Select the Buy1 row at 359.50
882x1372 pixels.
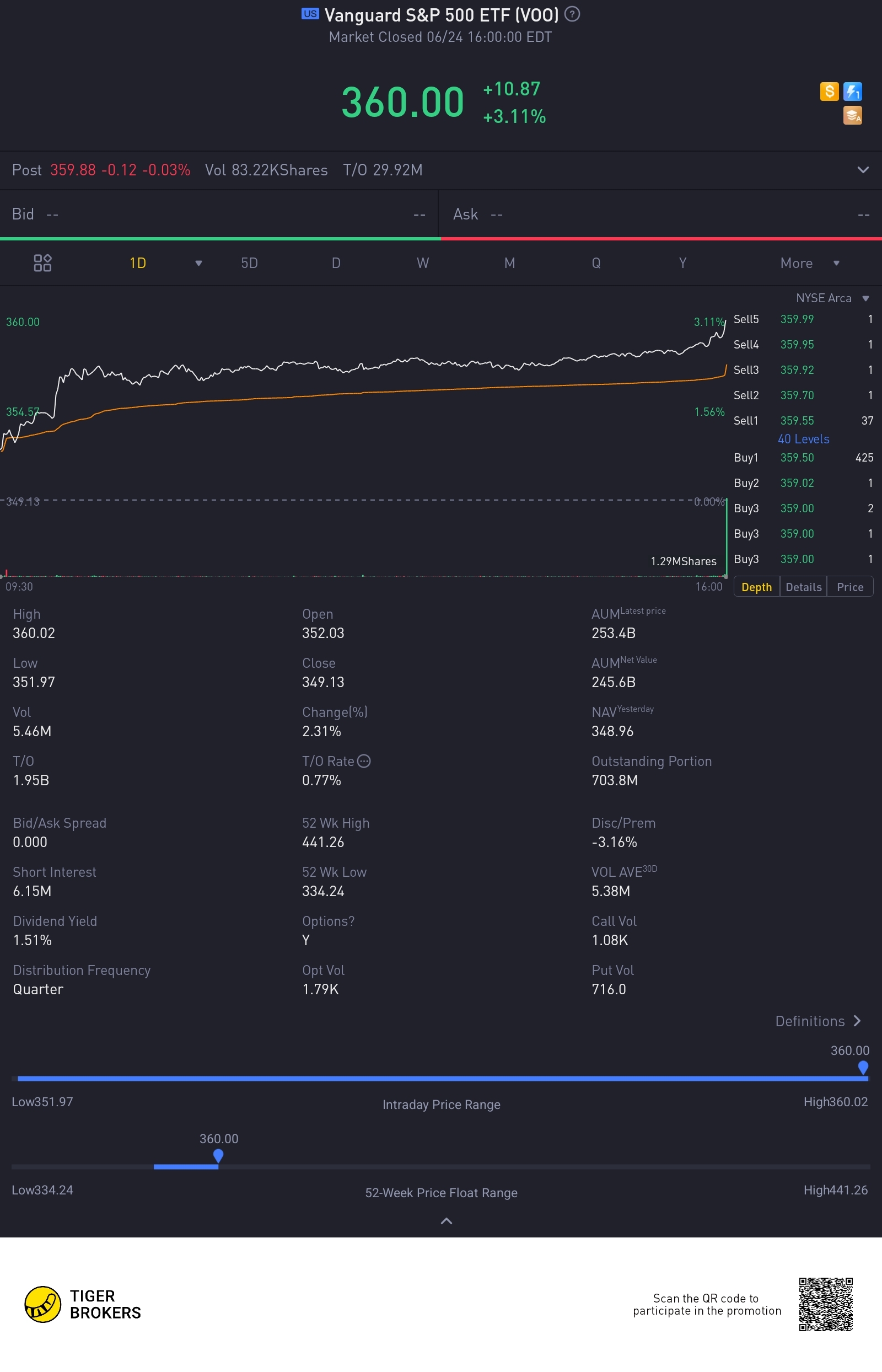click(x=804, y=457)
